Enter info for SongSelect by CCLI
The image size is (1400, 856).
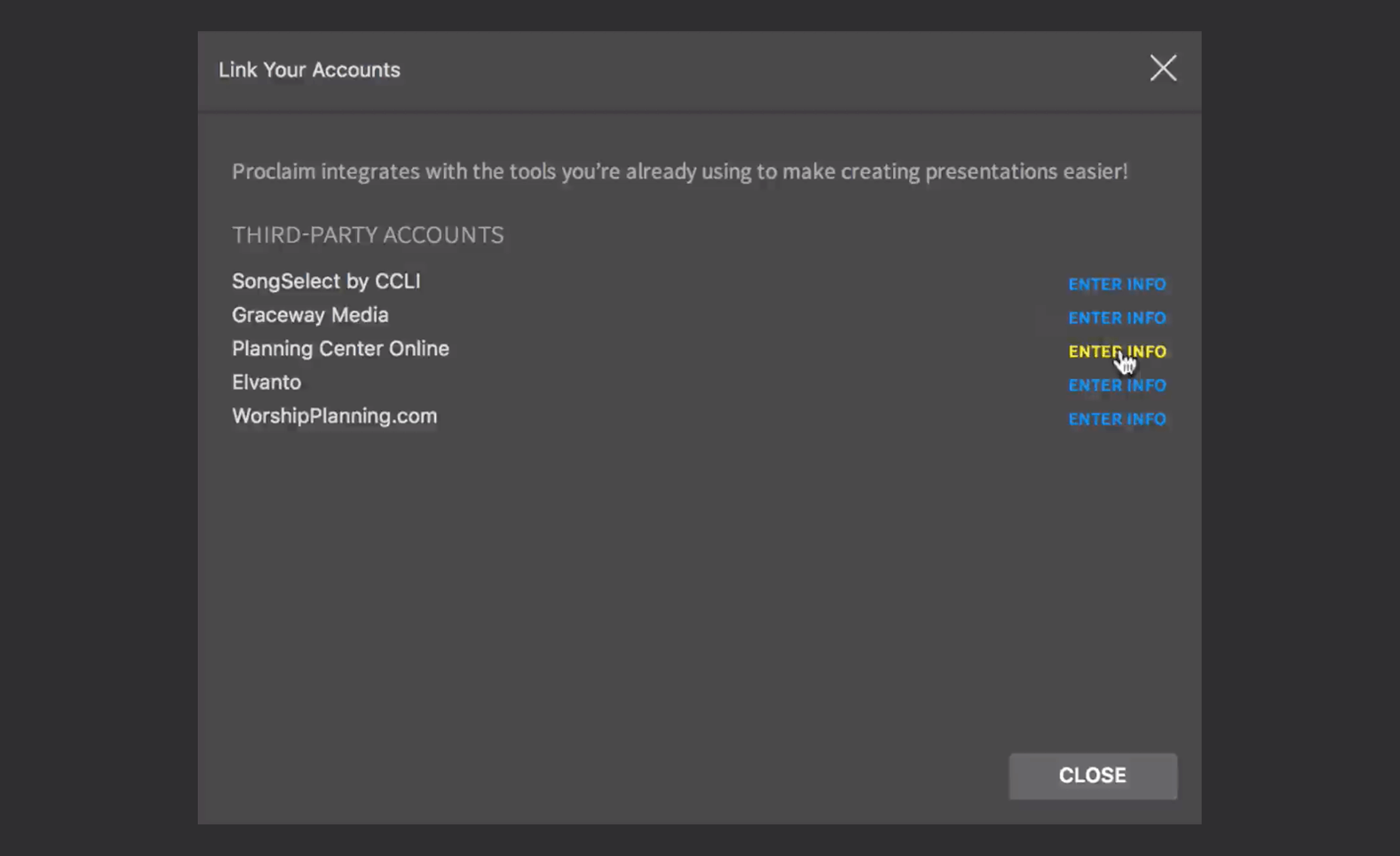[x=1117, y=284]
